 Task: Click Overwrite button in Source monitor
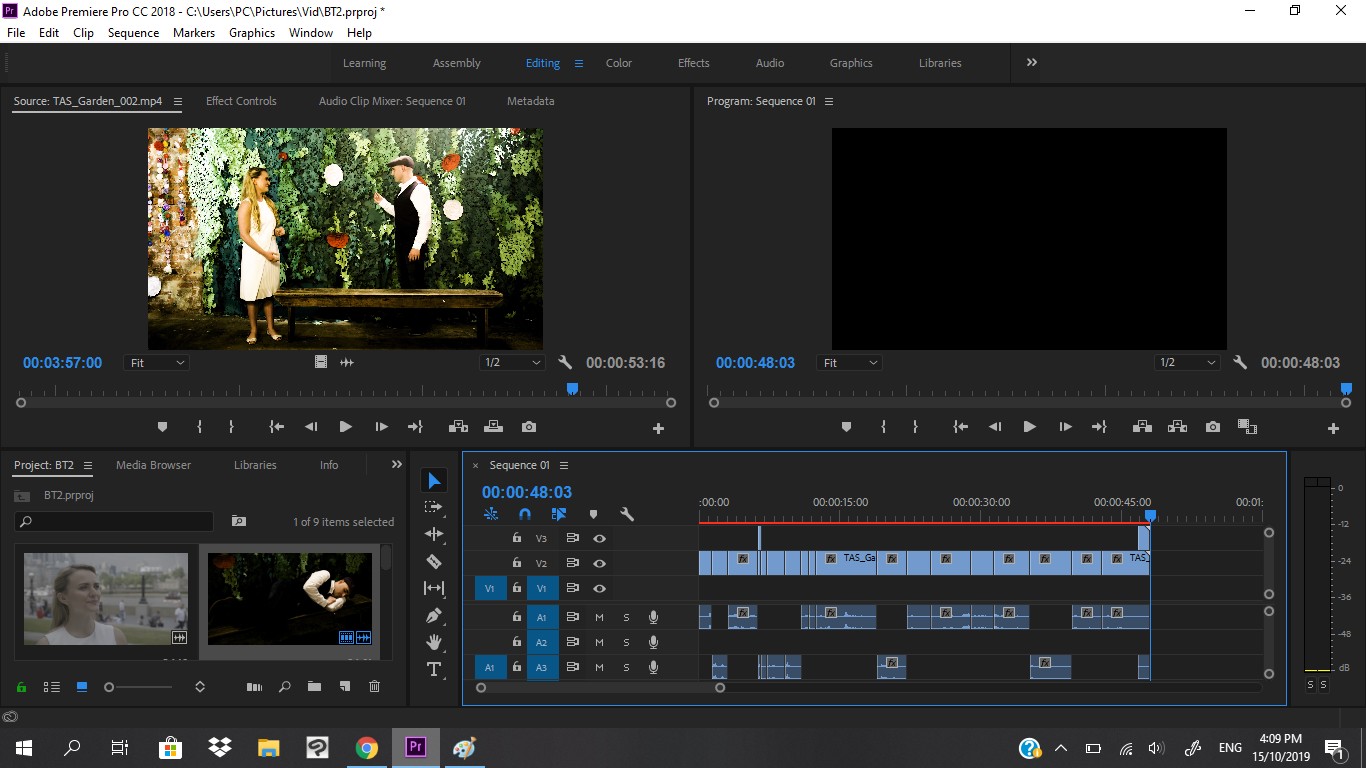pyautogui.click(x=493, y=427)
